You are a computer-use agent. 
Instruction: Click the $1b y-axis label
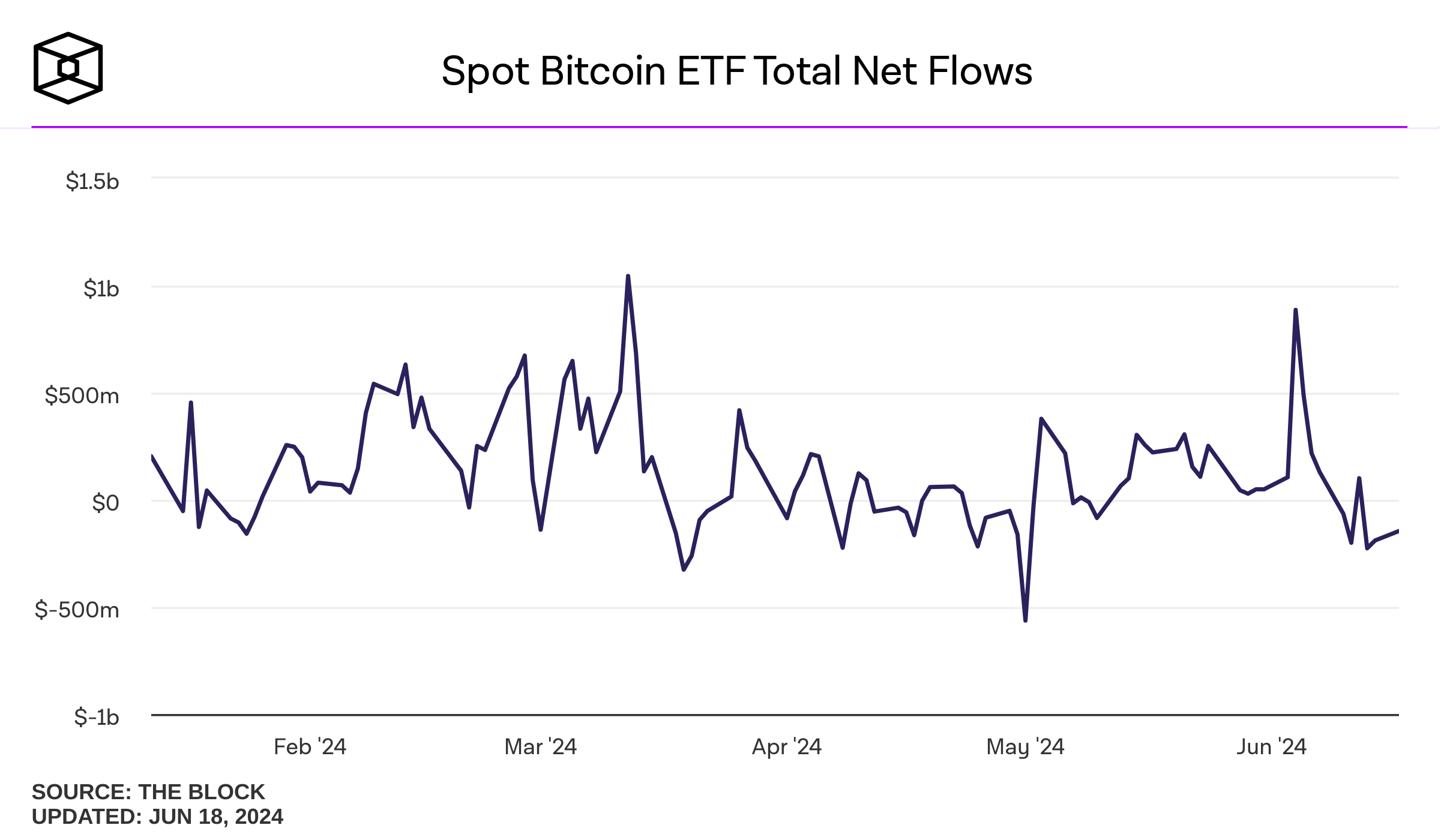101,289
